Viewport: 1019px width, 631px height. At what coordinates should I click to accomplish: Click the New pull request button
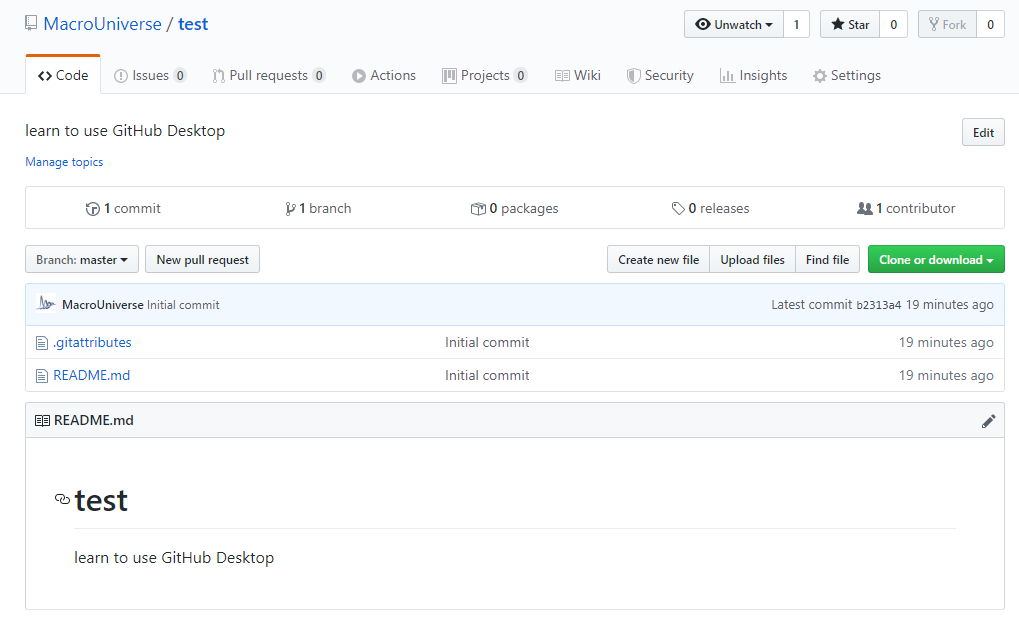point(202,260)
